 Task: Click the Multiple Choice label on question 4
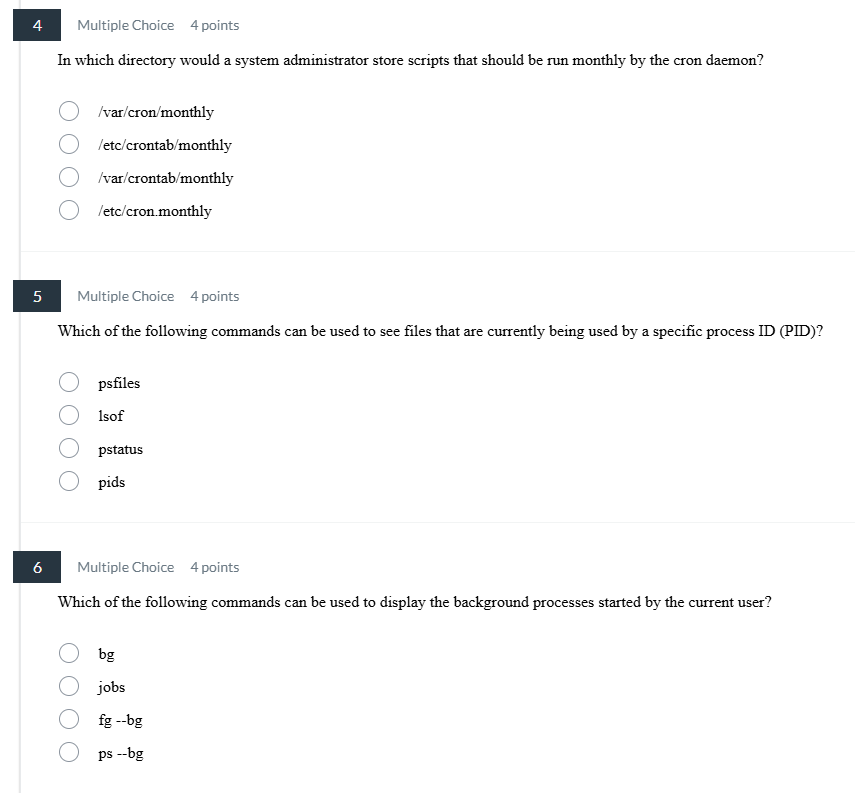[x=125, y=24]
